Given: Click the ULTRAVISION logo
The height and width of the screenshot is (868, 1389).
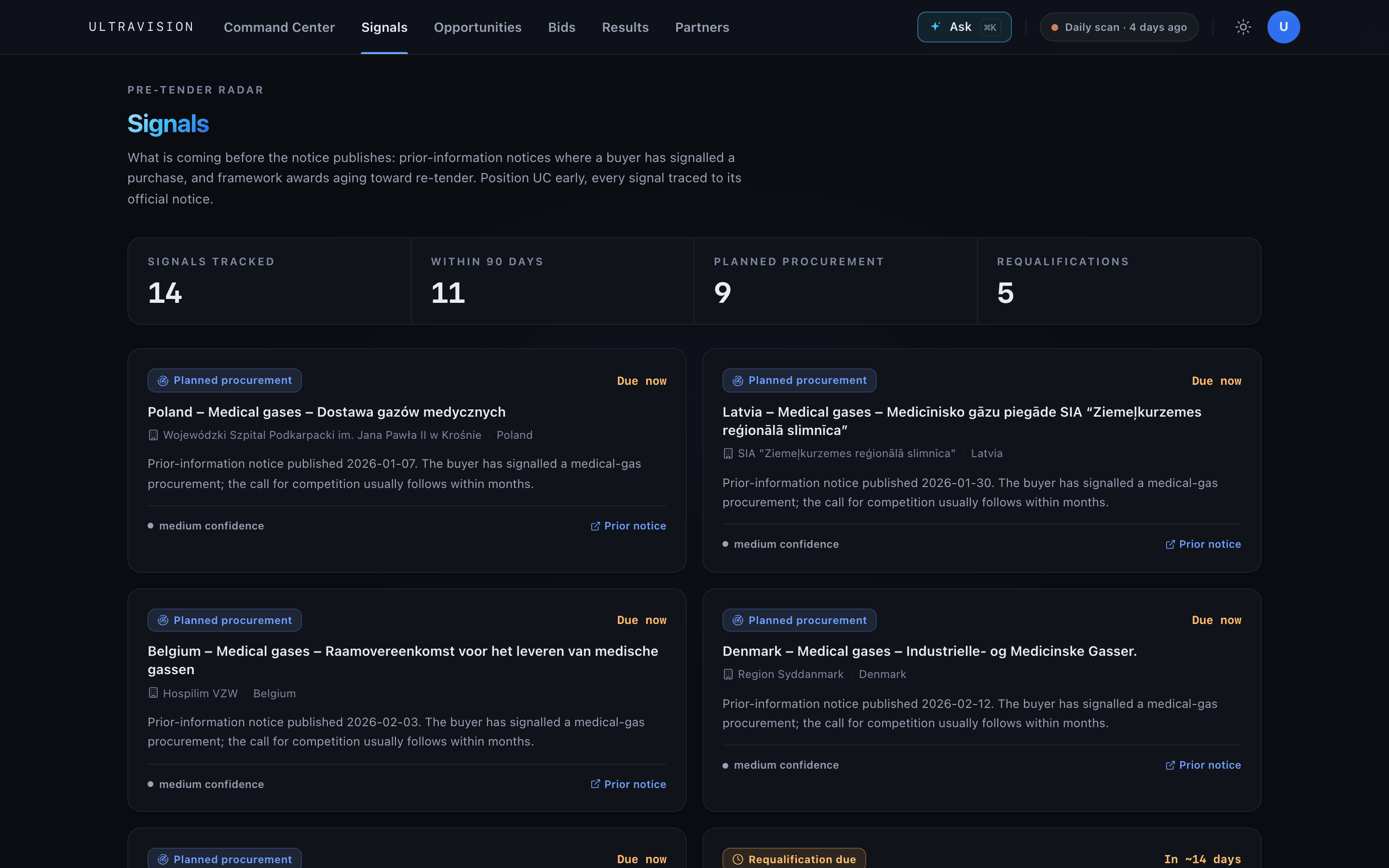Looking at the screenshot, I should pos(141,27).
